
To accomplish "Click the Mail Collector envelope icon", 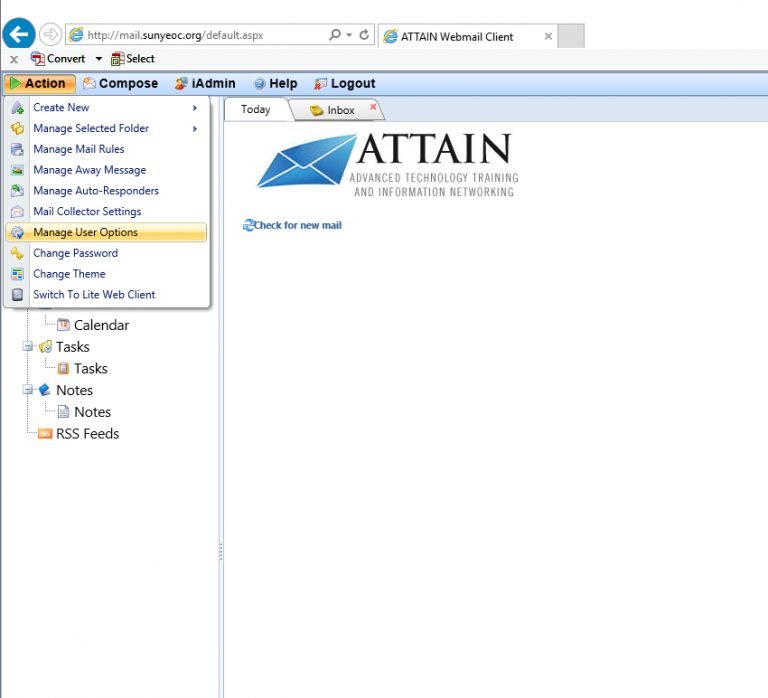I will coord(17,212).
